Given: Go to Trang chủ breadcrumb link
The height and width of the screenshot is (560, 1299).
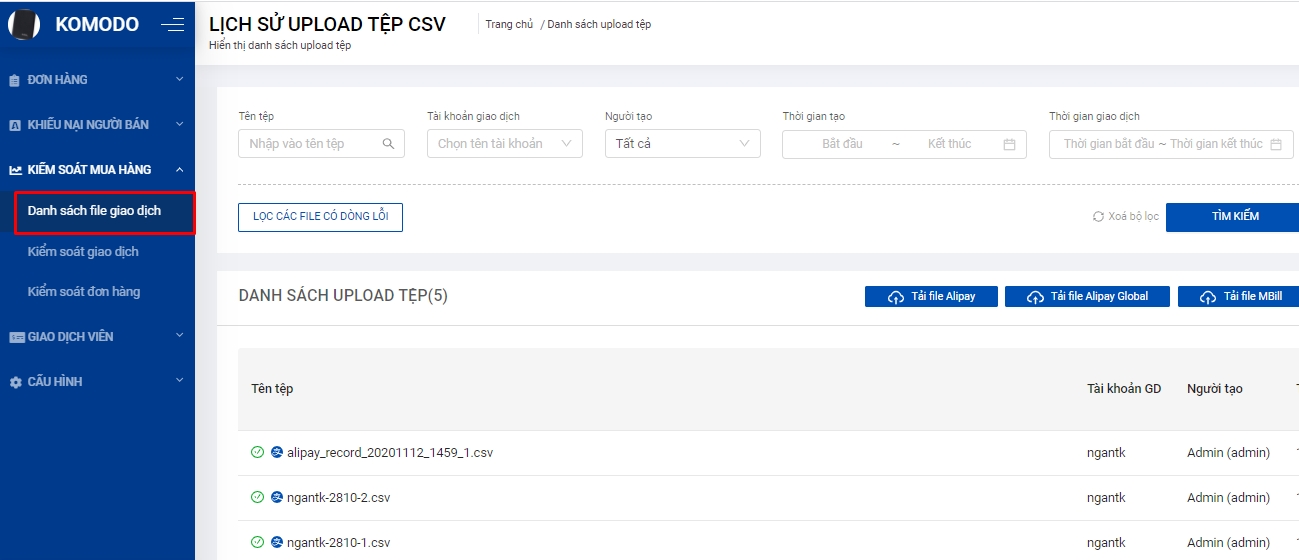Looking at the screenshot, I should coord(509,24).
